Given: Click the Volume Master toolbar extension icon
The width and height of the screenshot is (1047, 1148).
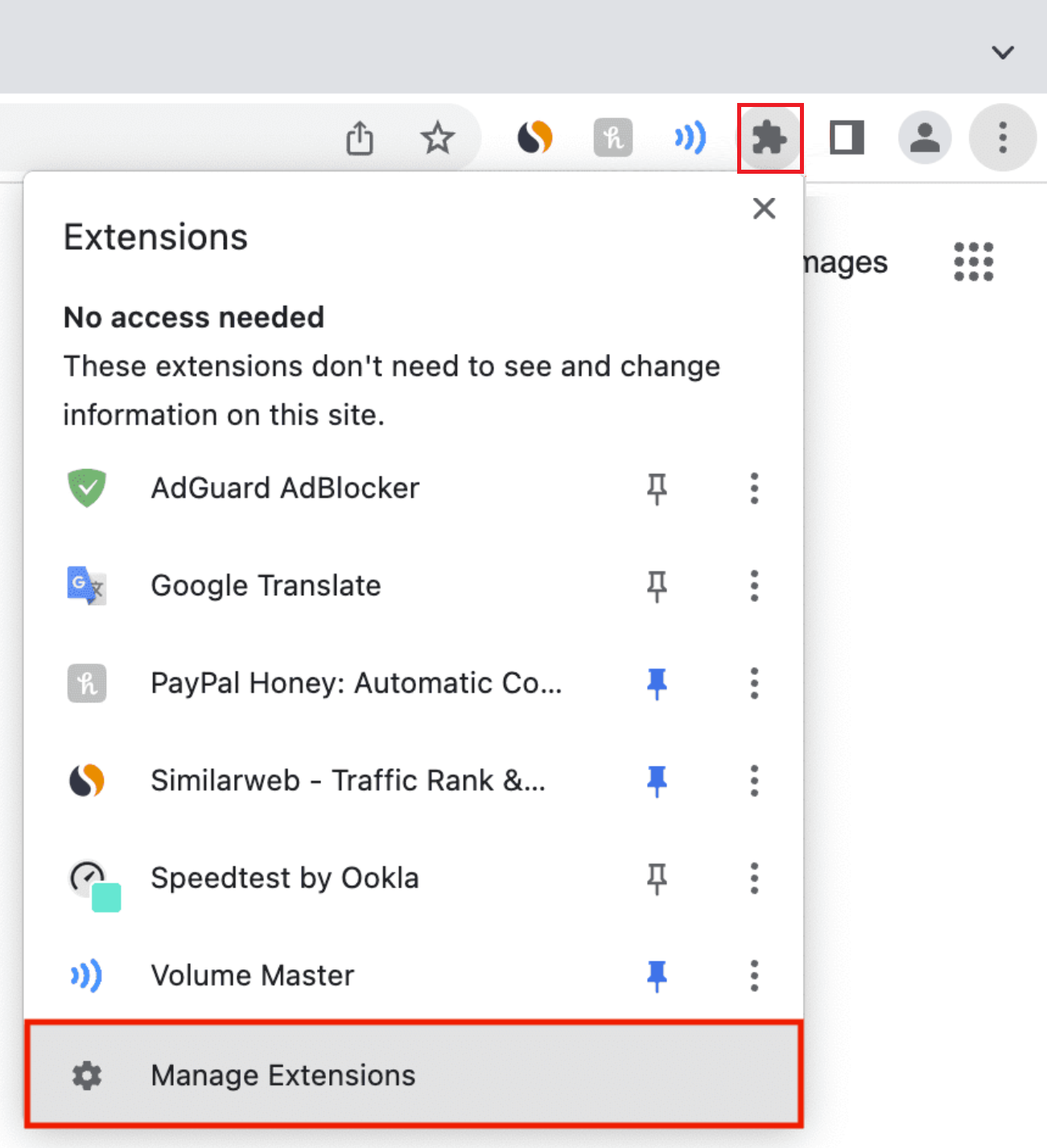Looking at the screenshot, I should tap(690, 138).
